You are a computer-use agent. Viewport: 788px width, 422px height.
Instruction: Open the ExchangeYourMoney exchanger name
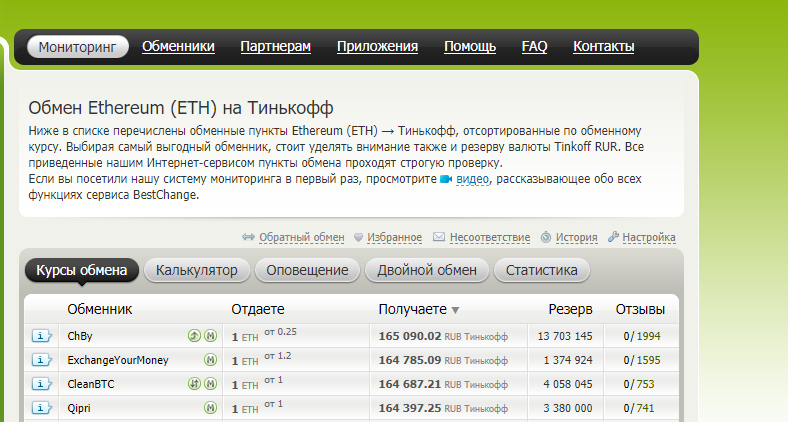point(118,360)
